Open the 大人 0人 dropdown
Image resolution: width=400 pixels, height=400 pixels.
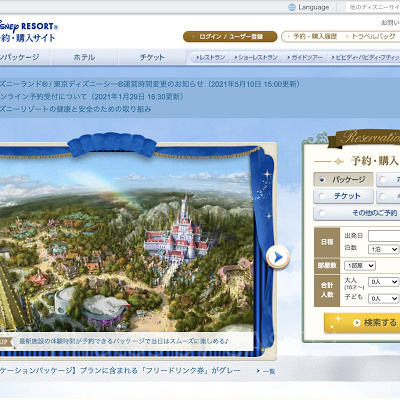pyautogui.click(x=383, y=282)
